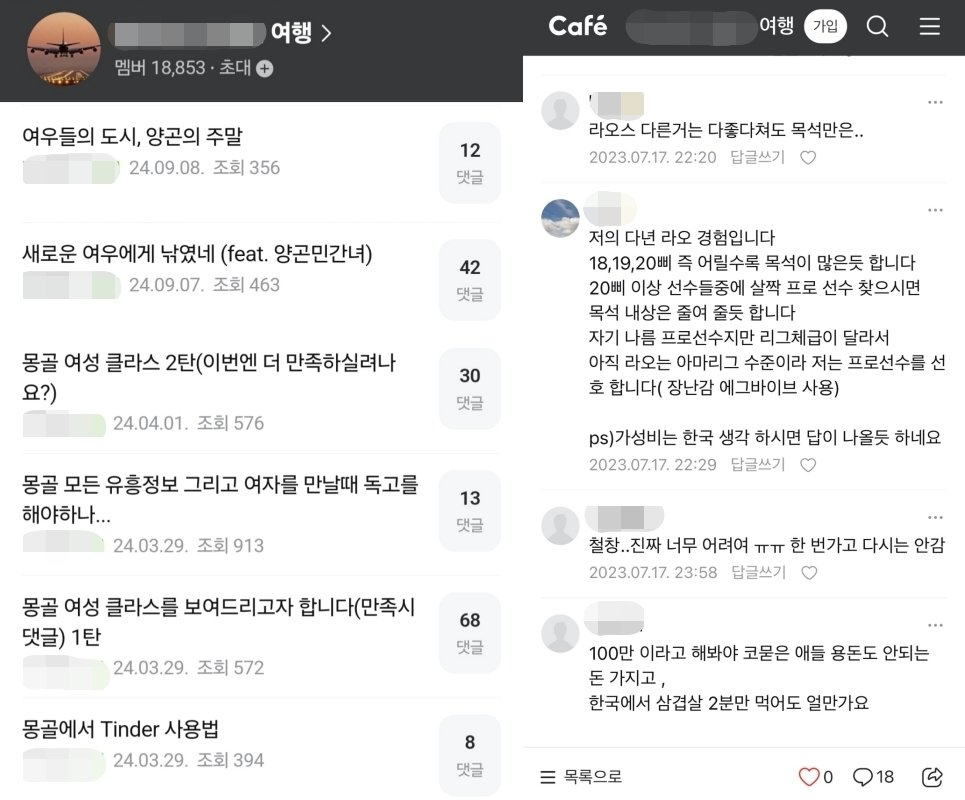Open the 68 댓글 comment count badge
This screenshot has width=965, height=800.
470,633
